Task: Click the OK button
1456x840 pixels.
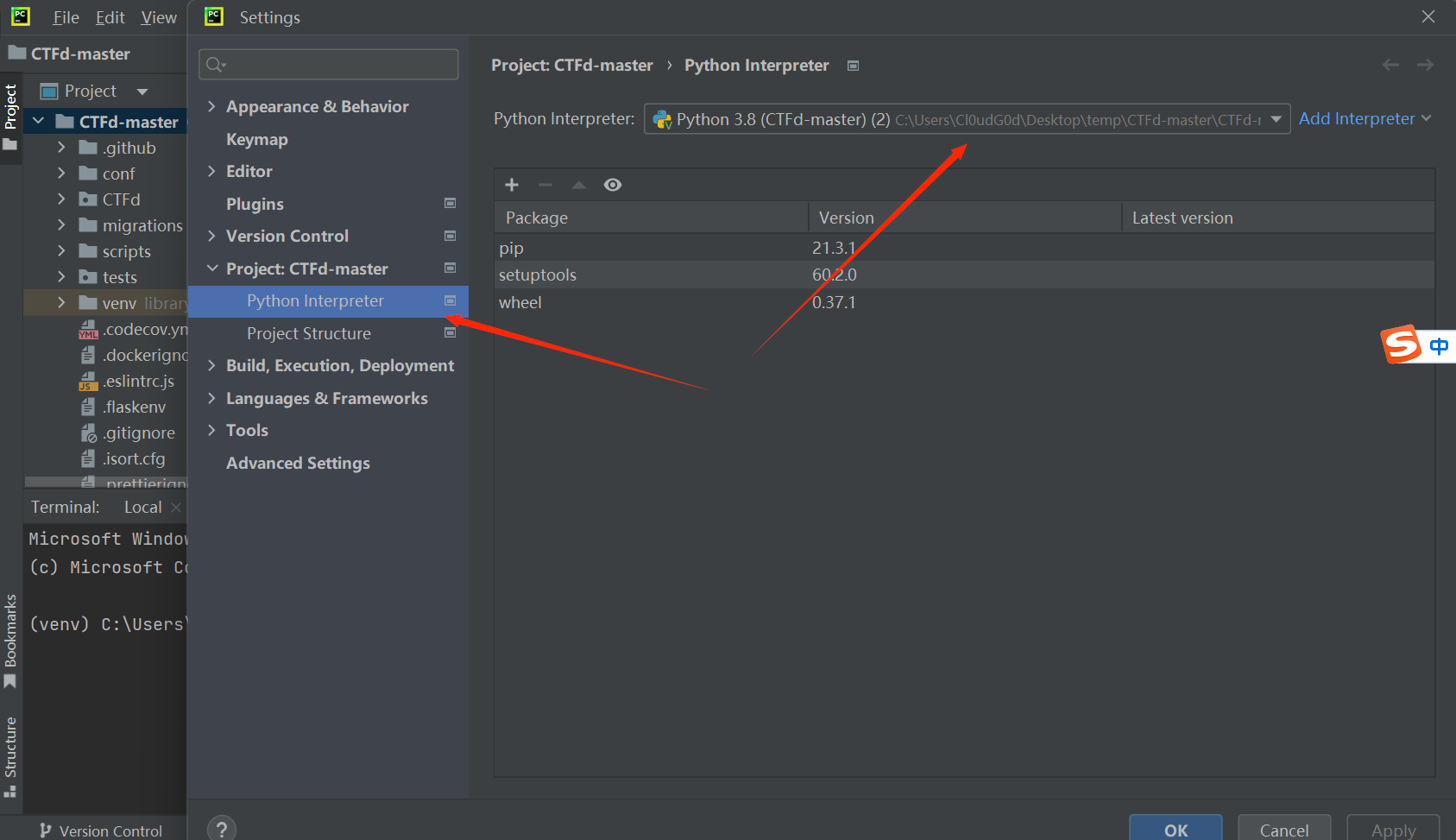Action: point(1176,829)
